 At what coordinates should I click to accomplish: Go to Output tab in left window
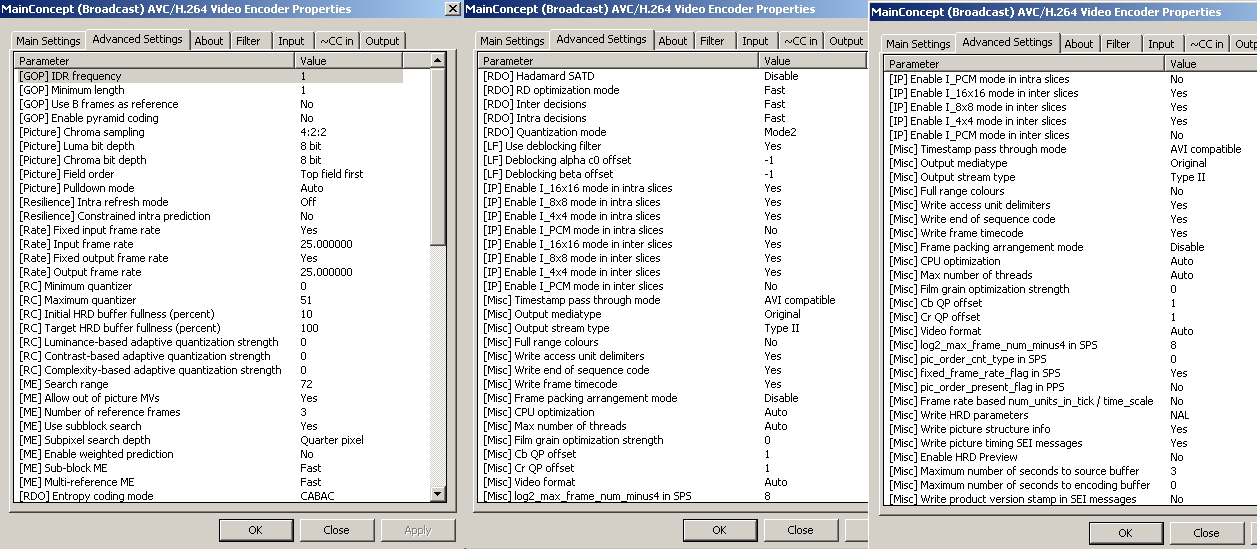[x=382, y=41]
